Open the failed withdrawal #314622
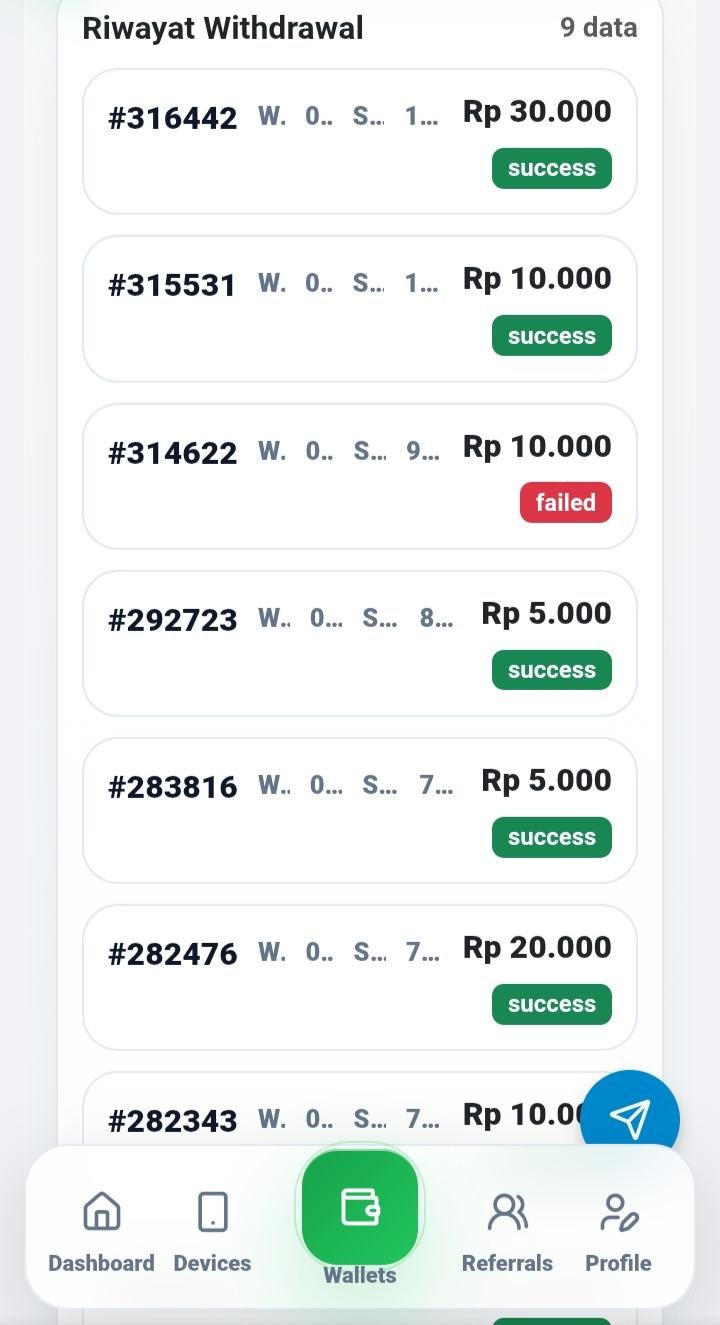This screenshot has height=1325, width=720. tap(172, 453)
